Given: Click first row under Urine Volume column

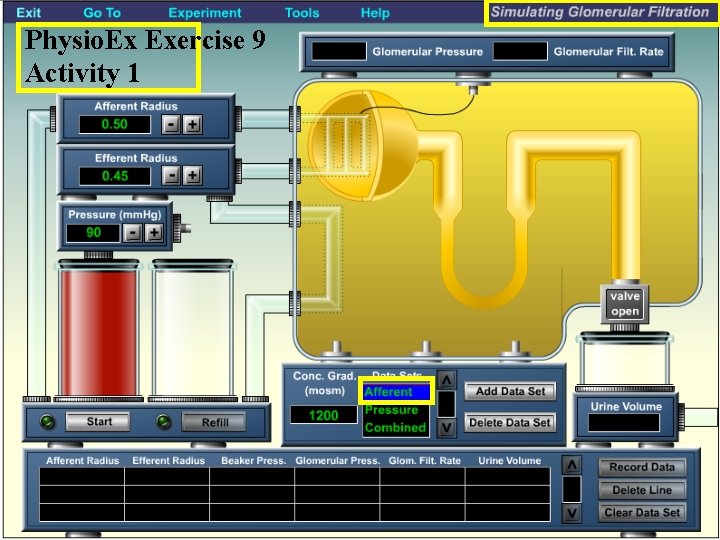Looking at the screenshot, I should point(508,476).
